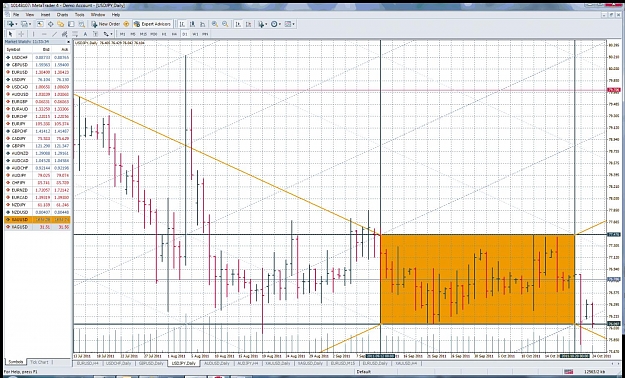Image resolution: width=625 pixels, height=378 pixels.
Task: Switch to M1 timeframe
Action: tap(122, 34)
